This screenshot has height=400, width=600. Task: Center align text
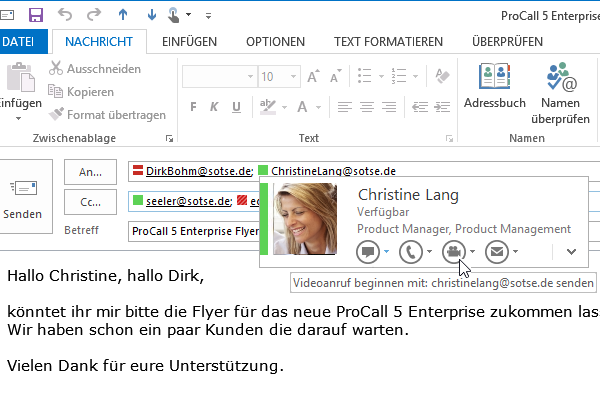(x=367, y=107)
